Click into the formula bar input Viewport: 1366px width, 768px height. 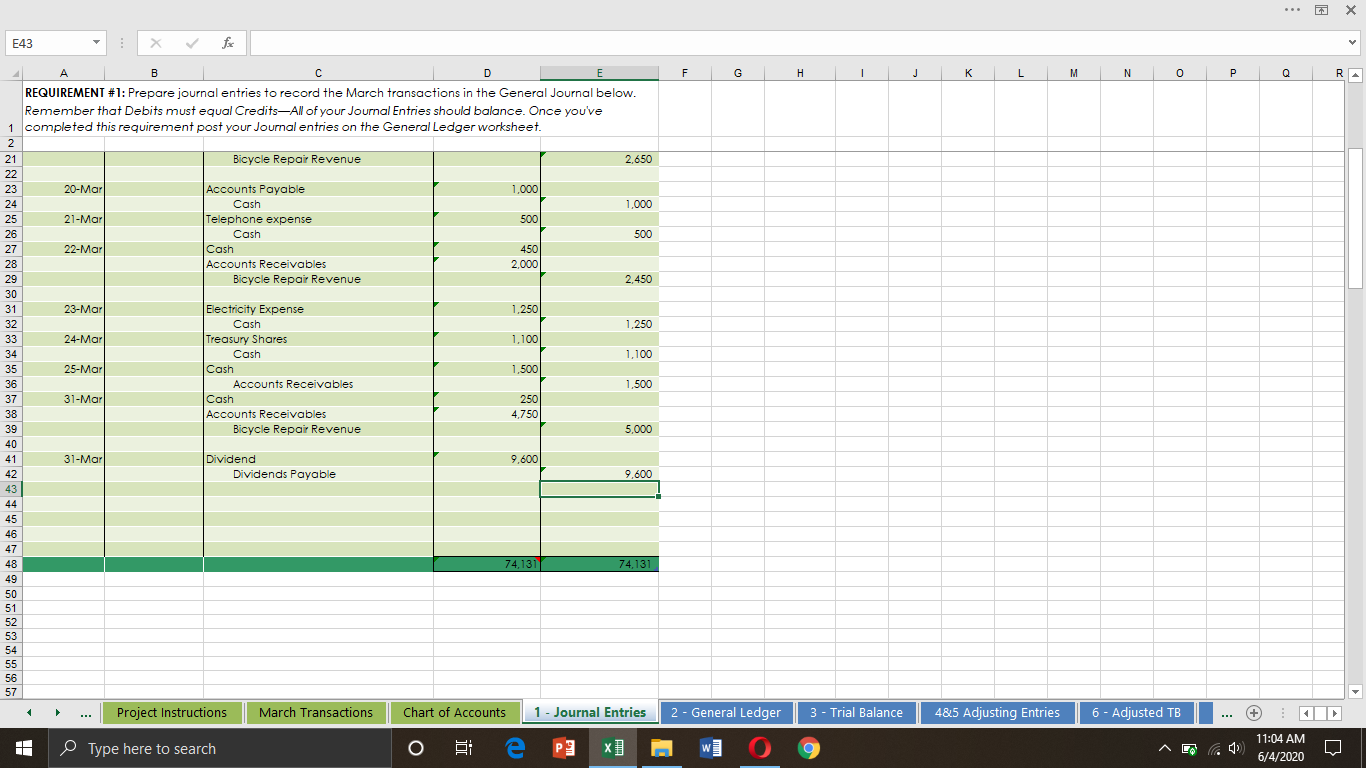tap(797, 44)
